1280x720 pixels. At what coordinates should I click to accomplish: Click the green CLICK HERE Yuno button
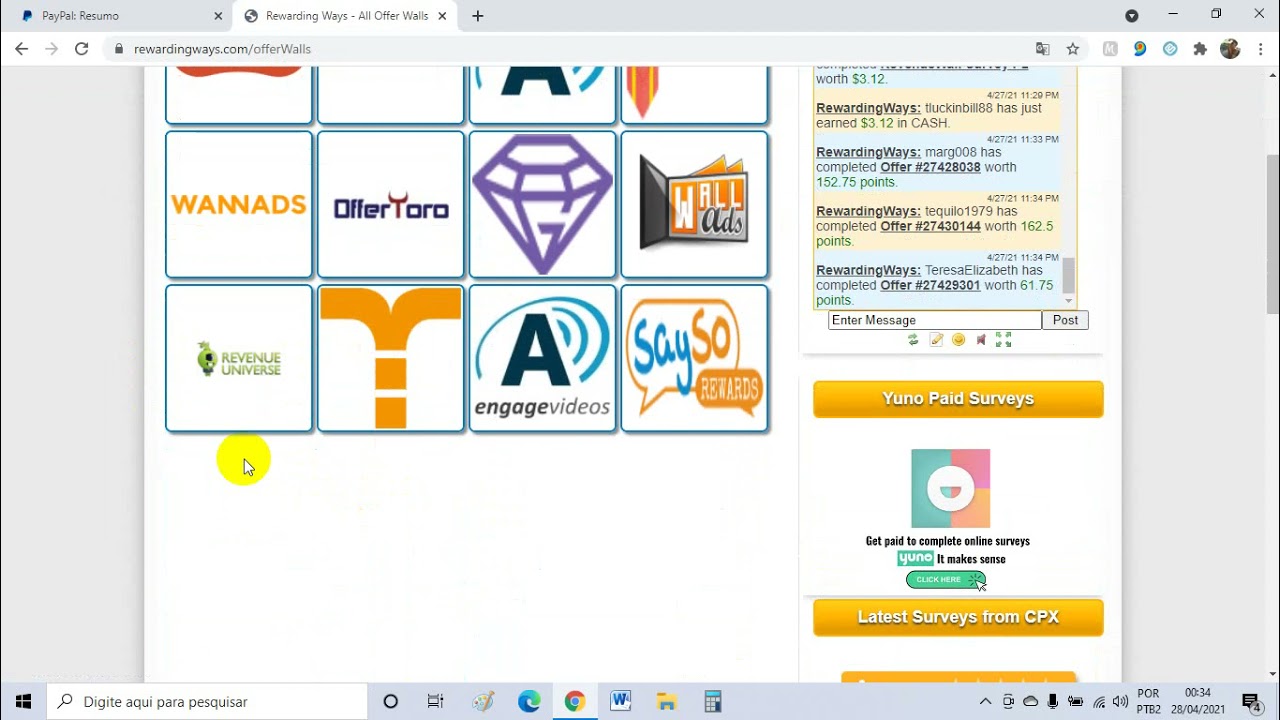(x=945, y=580)
